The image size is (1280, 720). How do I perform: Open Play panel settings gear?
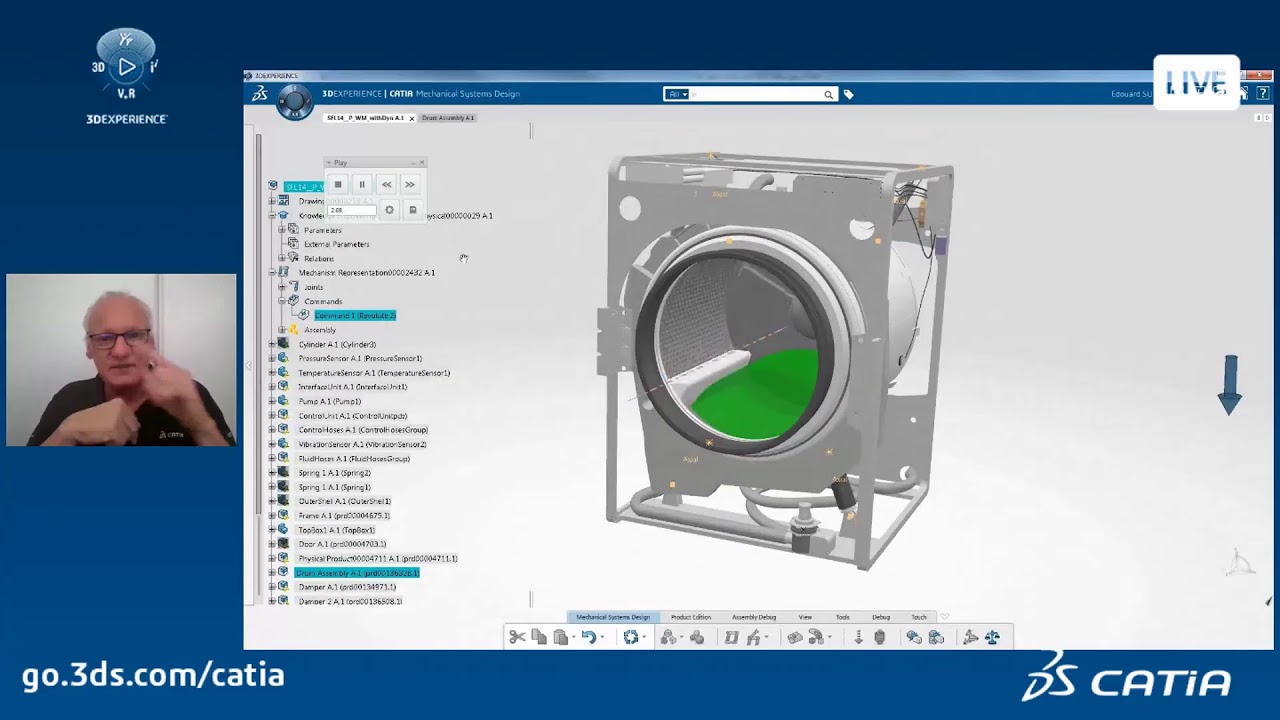tap(389, 210)
